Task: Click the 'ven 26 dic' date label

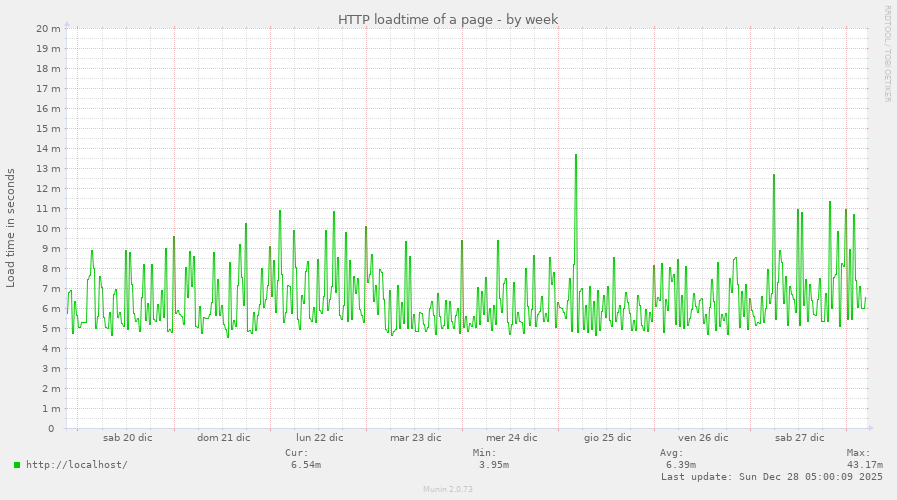Action: click(x=703, y=438)
